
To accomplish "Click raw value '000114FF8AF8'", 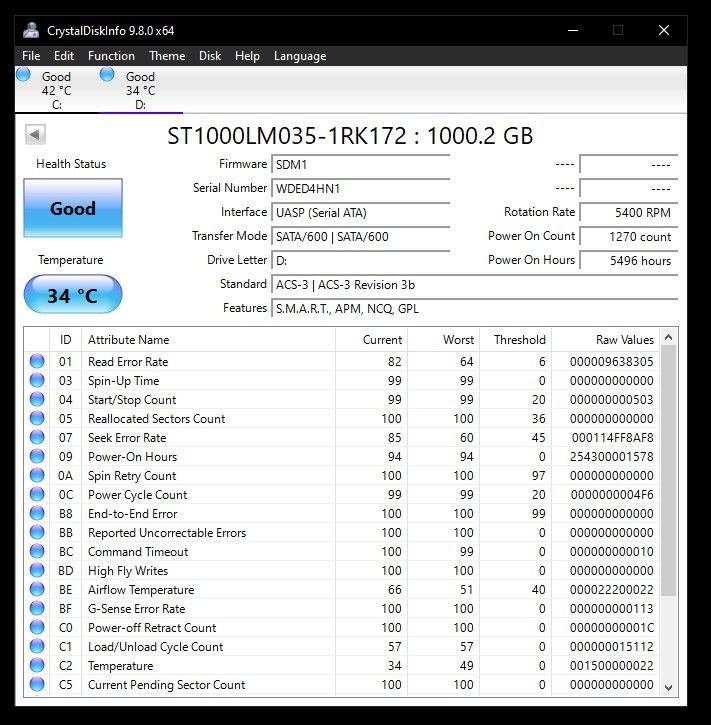I will pyautogui.click(x=613, y=437).
